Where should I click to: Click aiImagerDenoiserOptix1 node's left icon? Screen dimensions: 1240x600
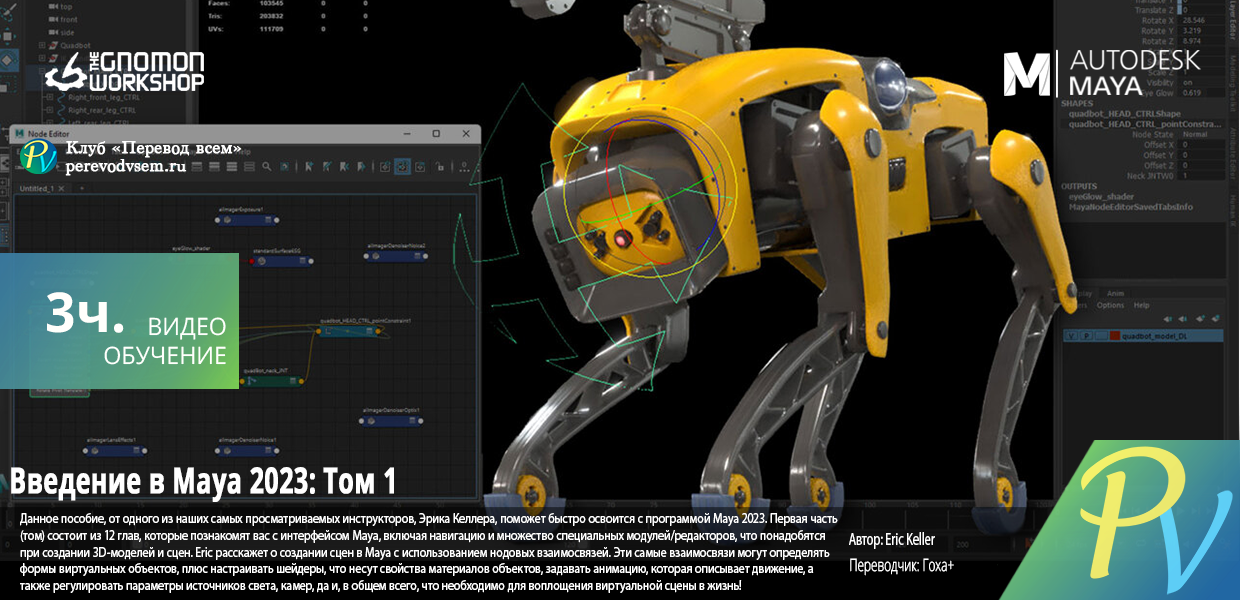click(371, 421)
